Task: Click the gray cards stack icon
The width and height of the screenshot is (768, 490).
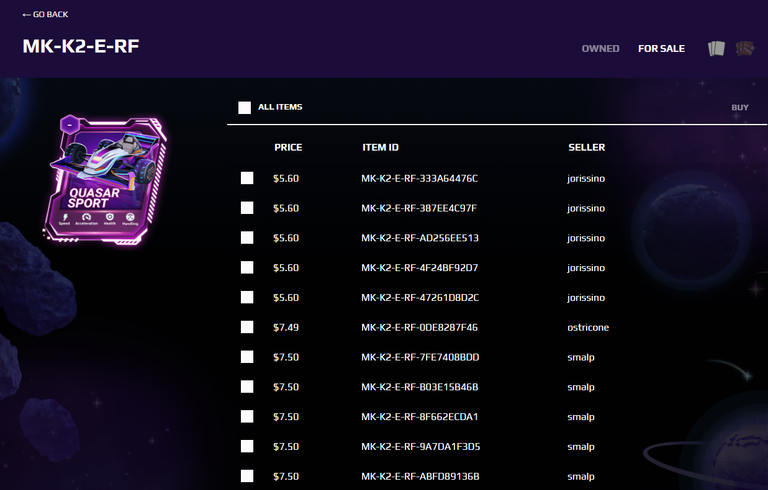Action: (x=715, y=48)
